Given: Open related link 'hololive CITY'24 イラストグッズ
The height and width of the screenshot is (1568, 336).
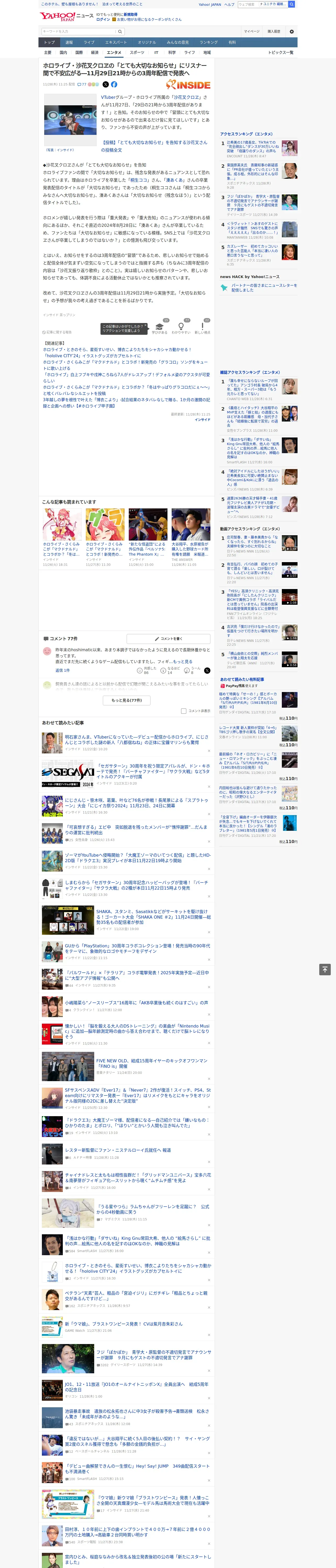Looking at the screenshot, I should tap(92, 356).
